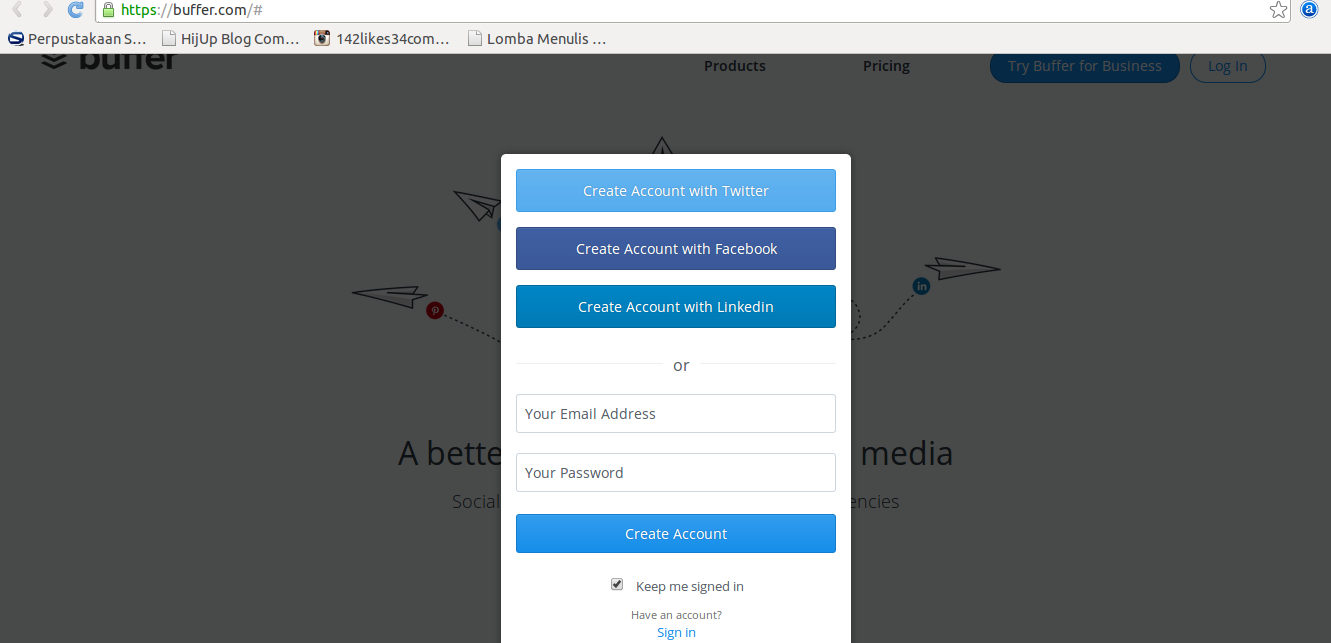Reload the page with the refresh icon
Screen dimensions: 1331x643
pos(76,10)
